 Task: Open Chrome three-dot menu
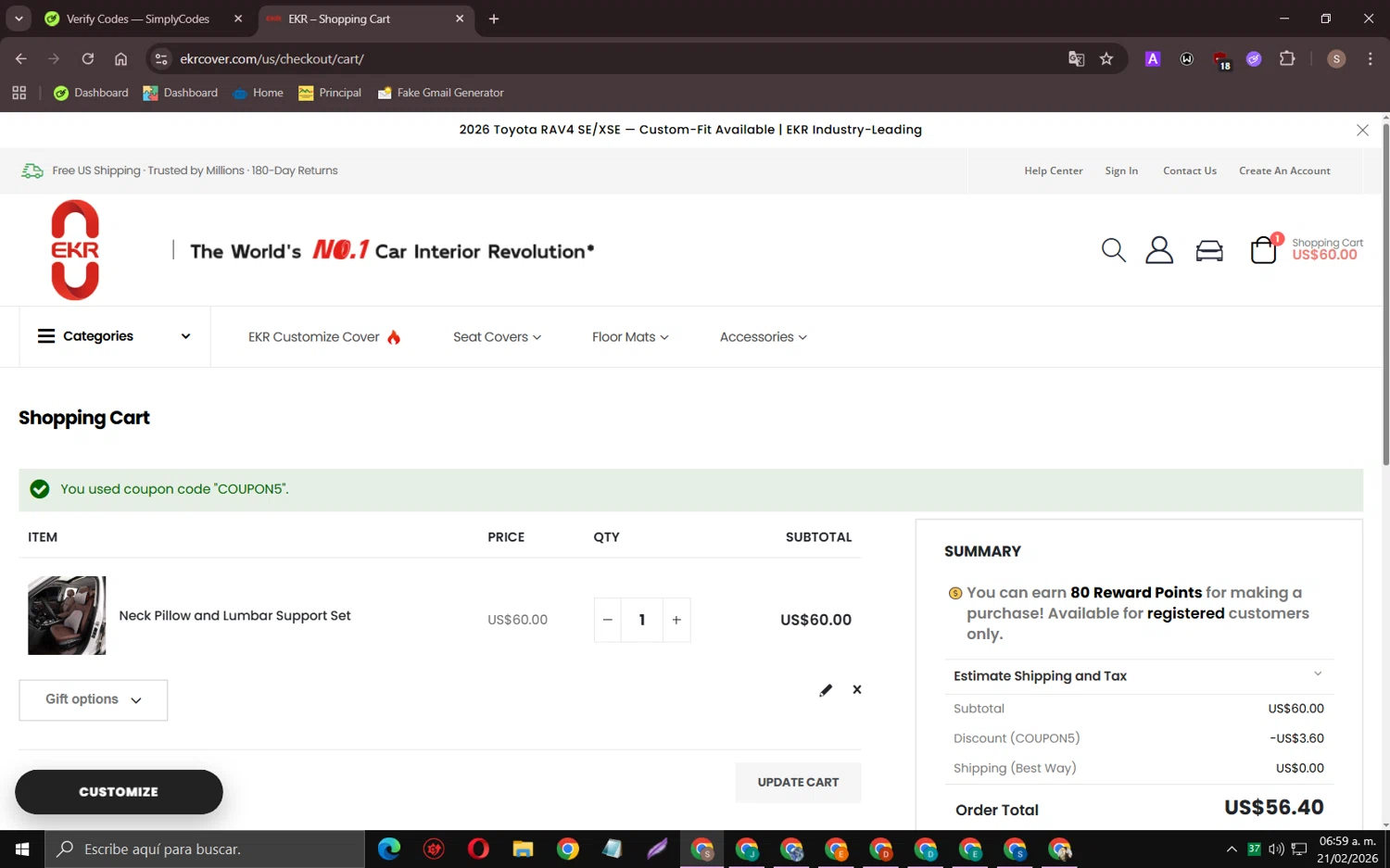pyautogui.click(x=1370, y=58)
